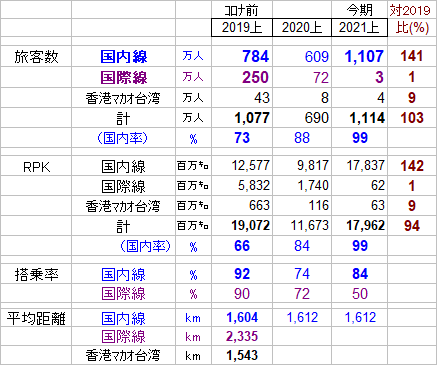The height and width of the screenshot is (365, 437).
Task: Select the 8 passenger value
Action: [x=325, y=98]
